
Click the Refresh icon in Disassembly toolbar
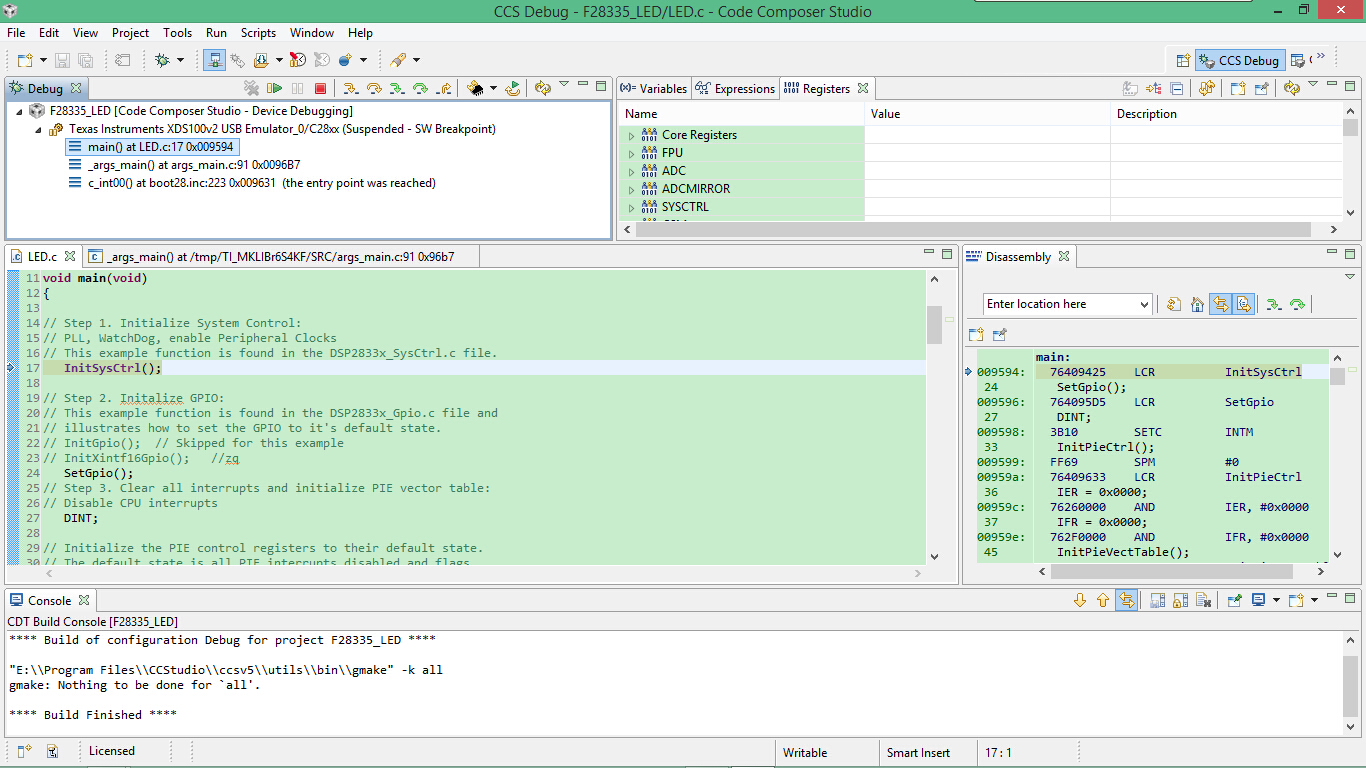coord(1174,304)
